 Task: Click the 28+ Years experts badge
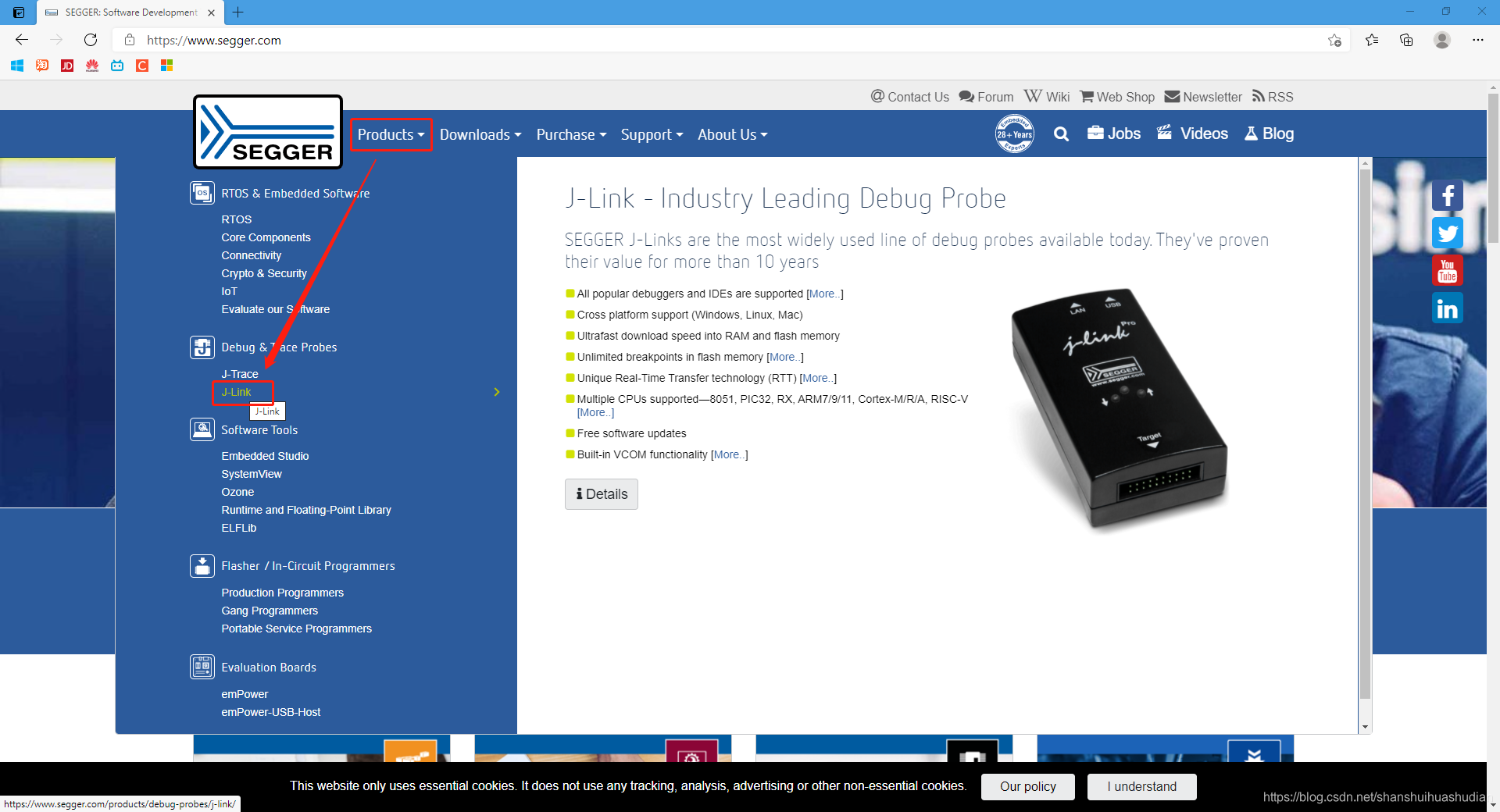(1014, 134)
